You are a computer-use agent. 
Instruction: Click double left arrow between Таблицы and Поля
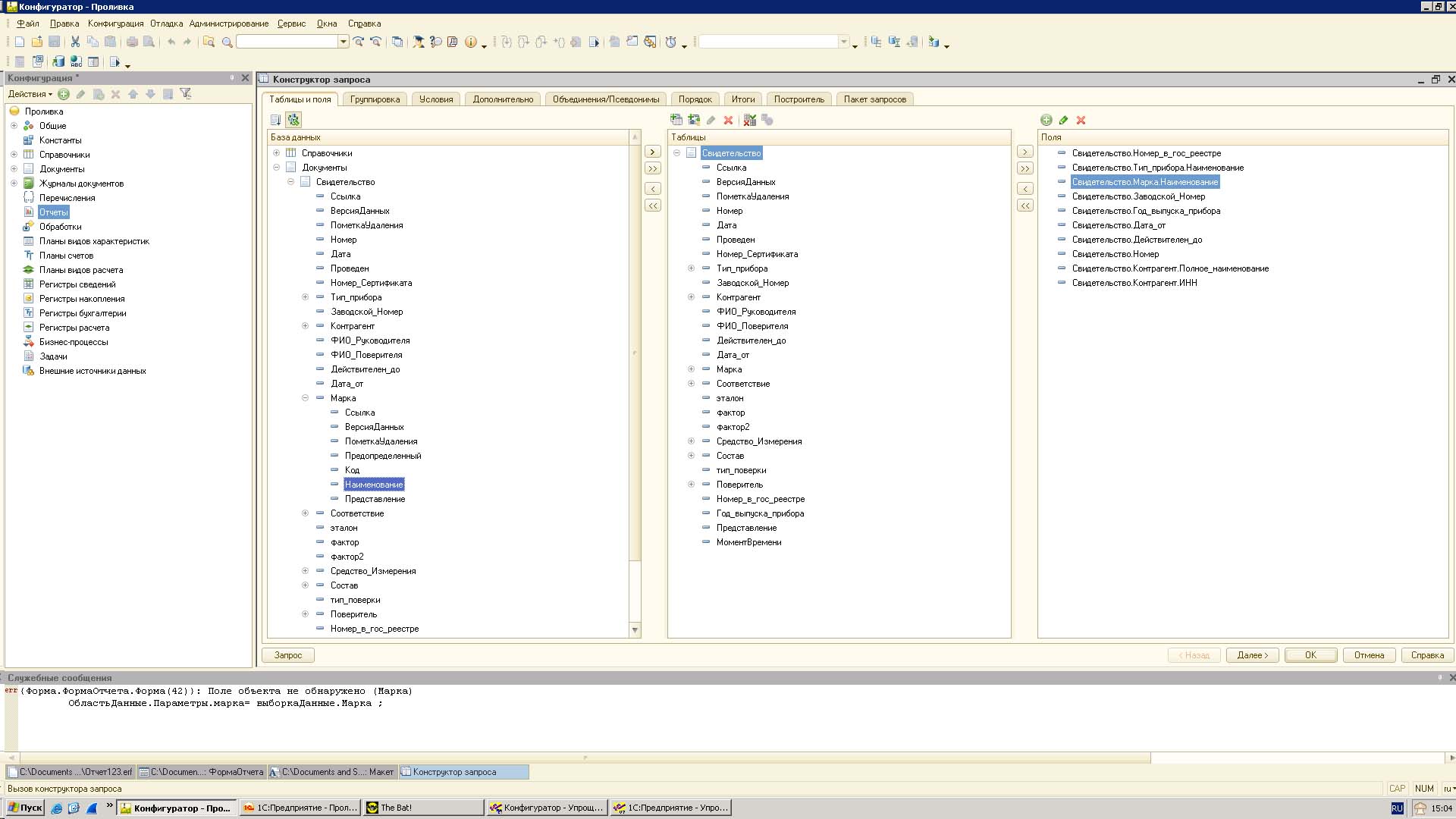1025,206
